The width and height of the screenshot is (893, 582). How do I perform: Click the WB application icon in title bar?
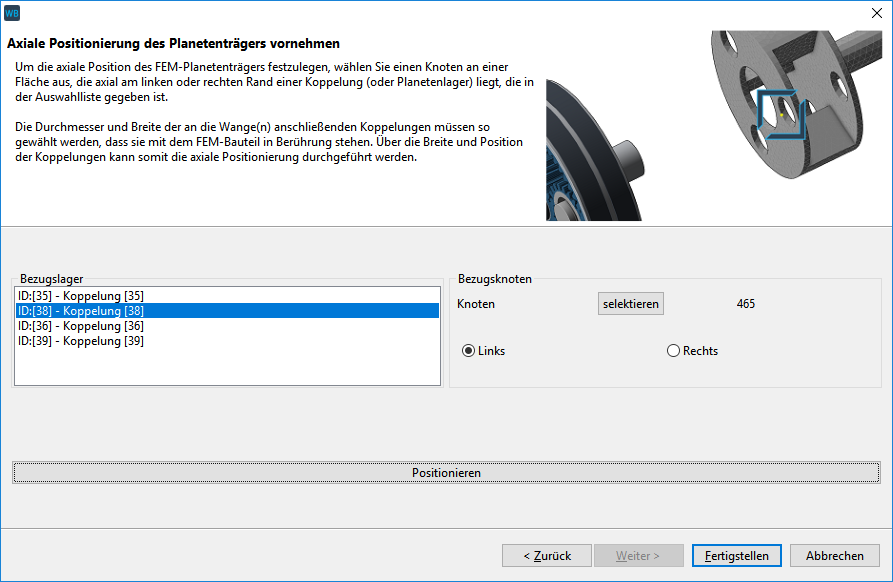click(x=12, y=13)
